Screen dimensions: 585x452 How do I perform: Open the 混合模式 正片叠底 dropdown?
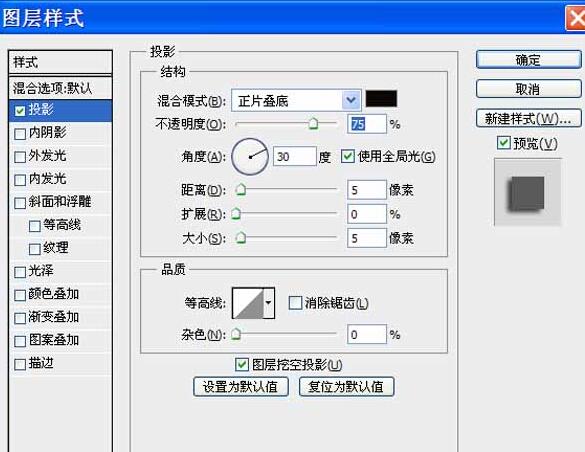point(296,100)
